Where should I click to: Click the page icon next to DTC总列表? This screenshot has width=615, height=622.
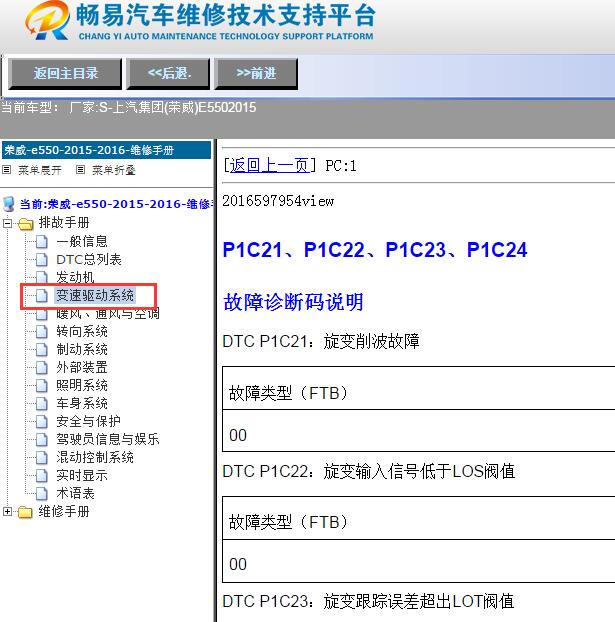point(41,260)
